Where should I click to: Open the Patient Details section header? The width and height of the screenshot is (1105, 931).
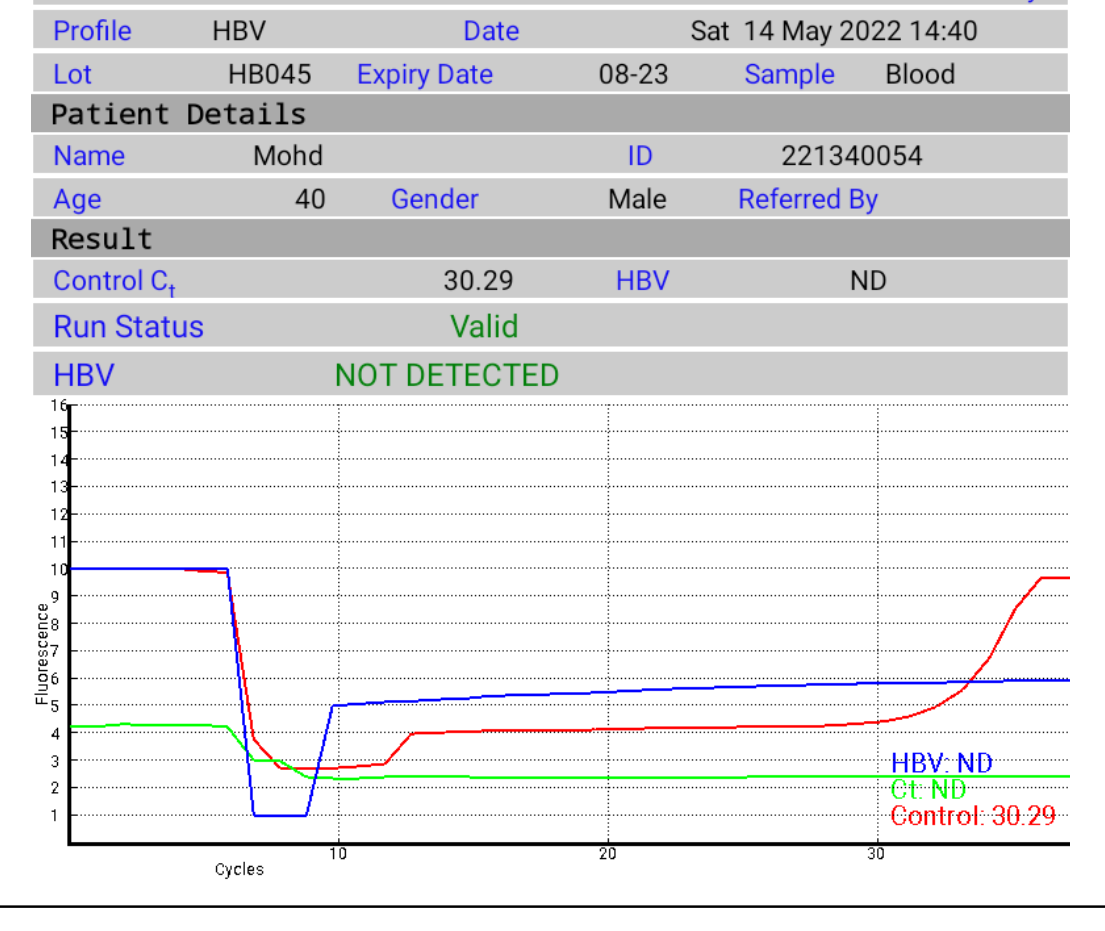coord(178,114)
